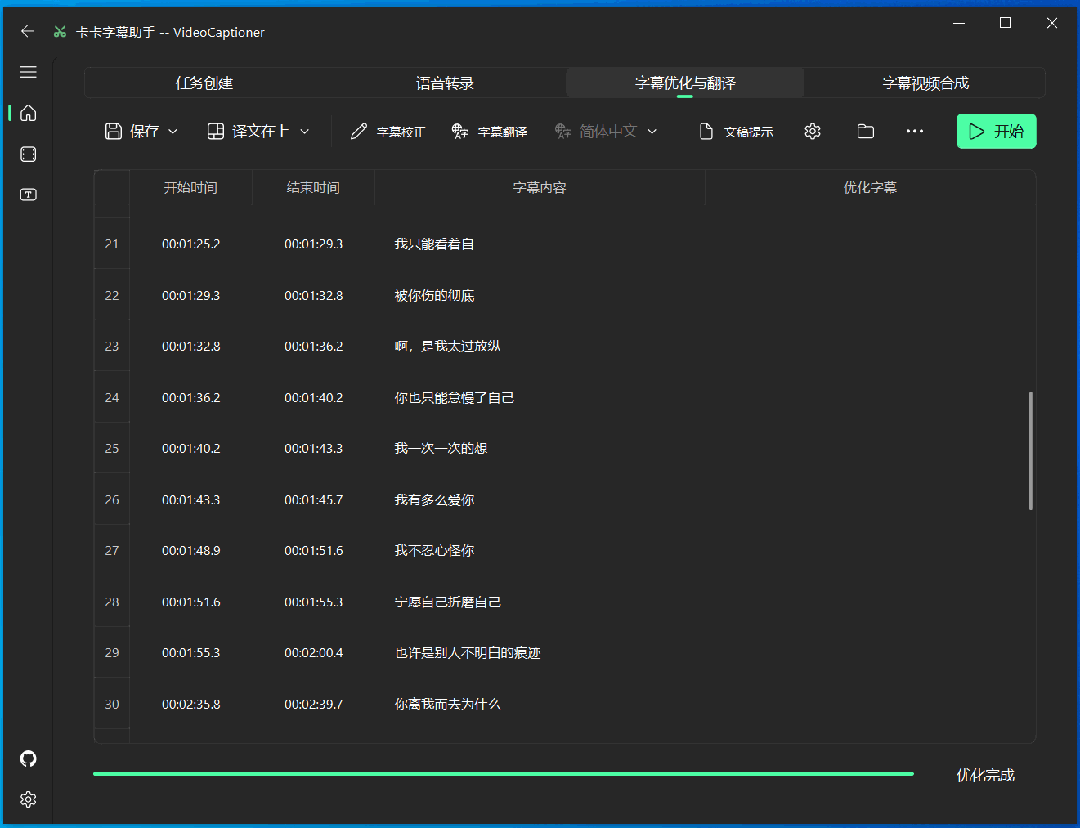Click subtitle text 我不忍心怪你
This screenshot has width=1080, height=828.
[x=434, y=550]
